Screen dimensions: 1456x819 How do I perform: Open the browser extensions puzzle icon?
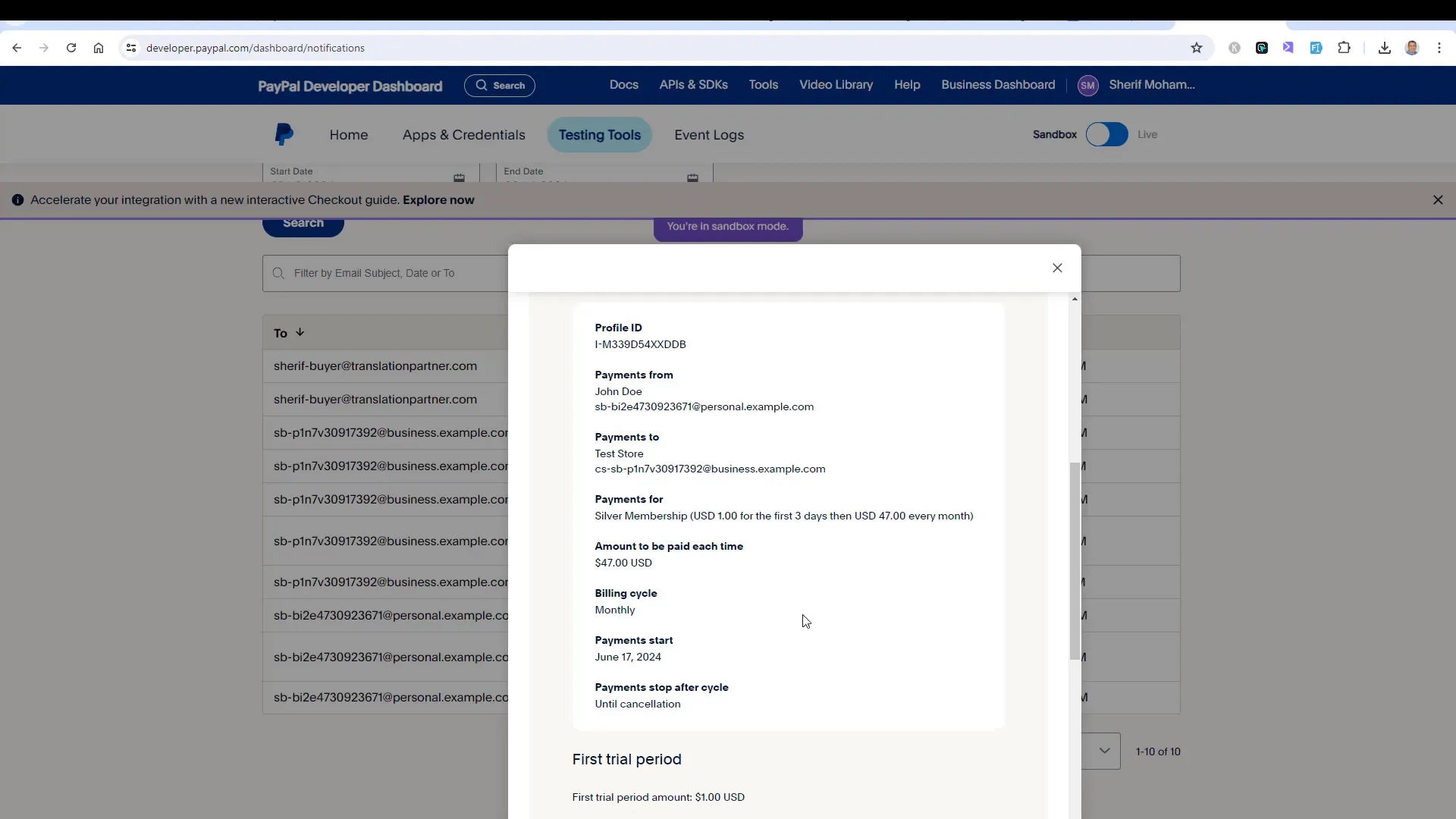[x=1344, y=48]
